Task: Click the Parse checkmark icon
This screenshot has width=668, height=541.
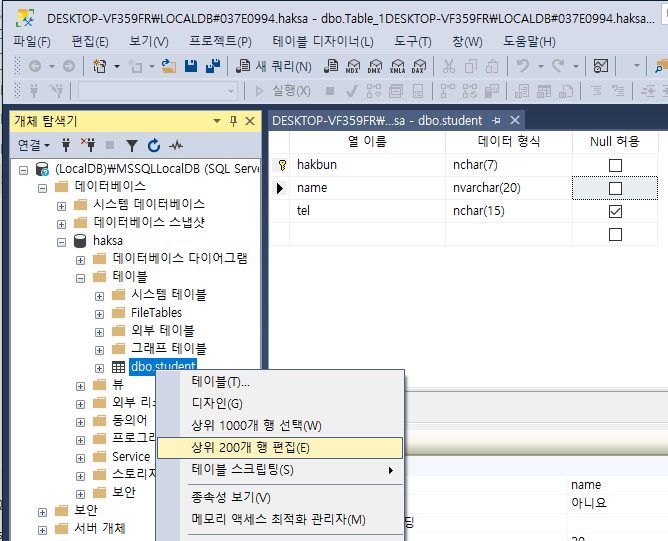Action: click(352, 91)
